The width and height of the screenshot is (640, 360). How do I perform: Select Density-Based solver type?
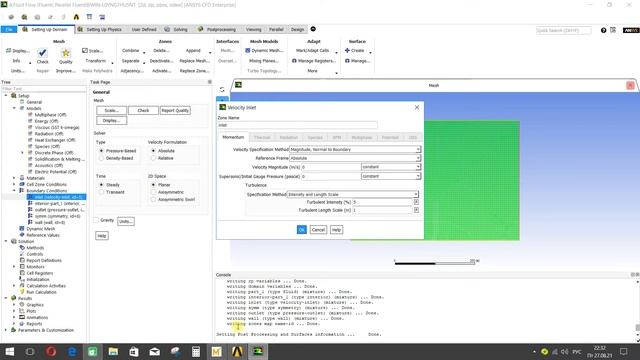101,158
